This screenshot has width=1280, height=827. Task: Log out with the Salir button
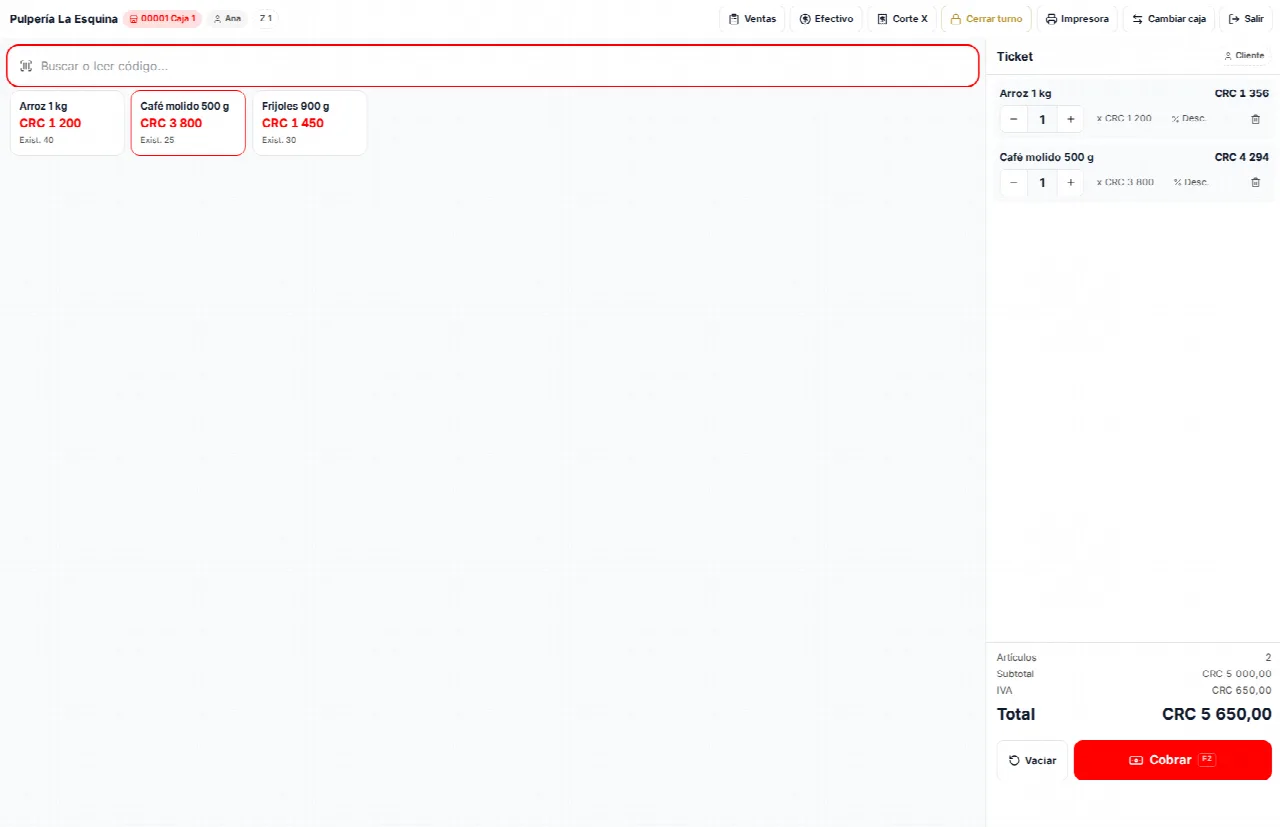coord(1246,19)
